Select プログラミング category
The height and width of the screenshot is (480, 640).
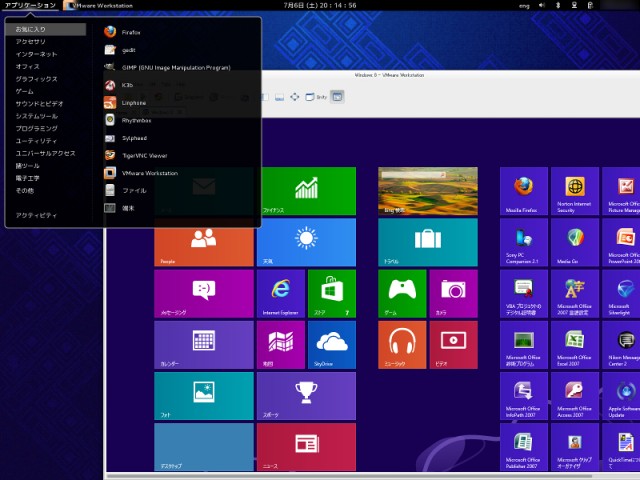pos(37,128)
